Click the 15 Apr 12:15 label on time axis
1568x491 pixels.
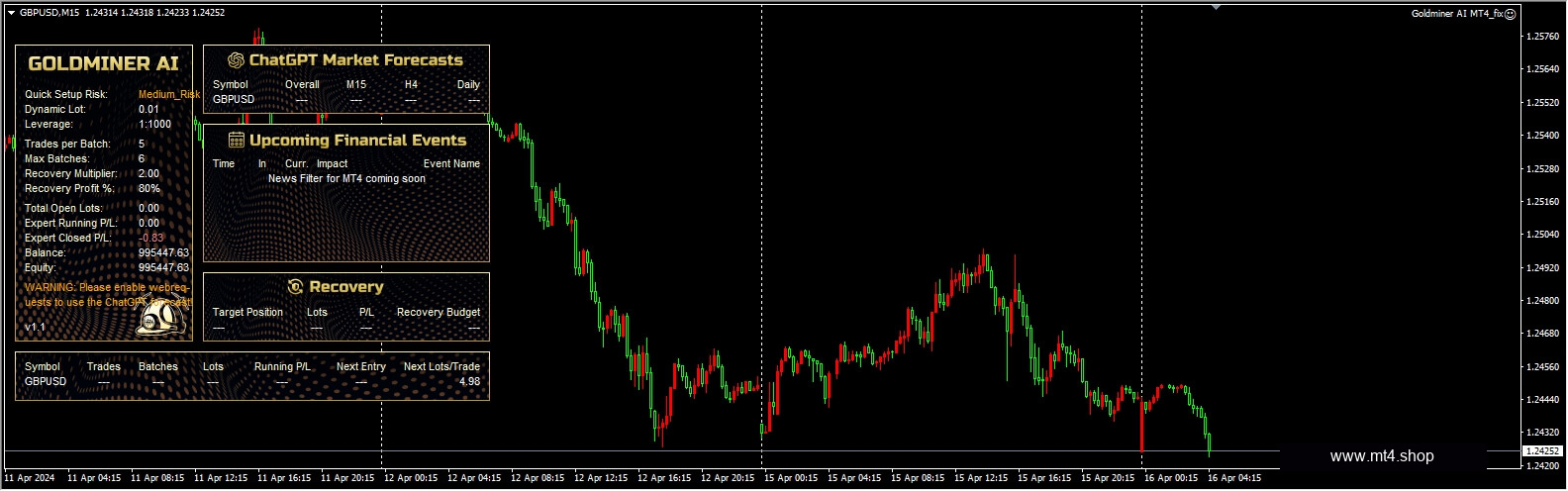coord(981,478)
